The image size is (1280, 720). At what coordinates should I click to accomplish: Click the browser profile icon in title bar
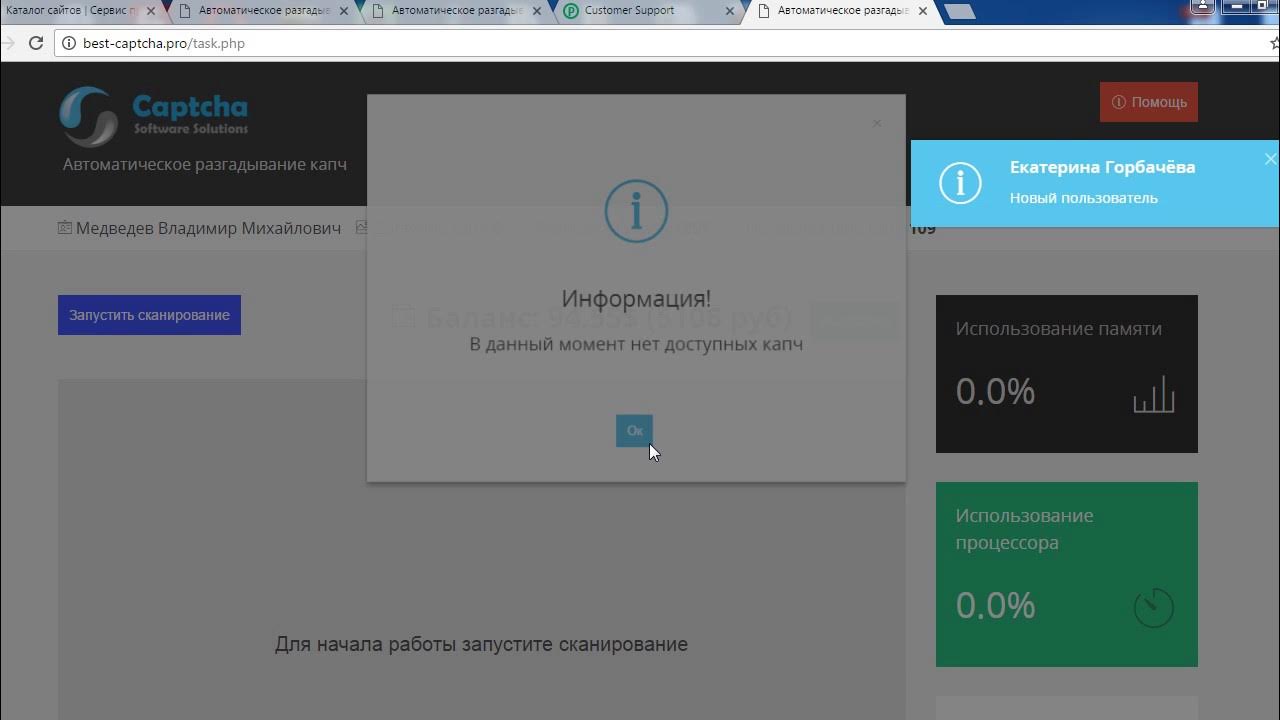(1204, 8)
